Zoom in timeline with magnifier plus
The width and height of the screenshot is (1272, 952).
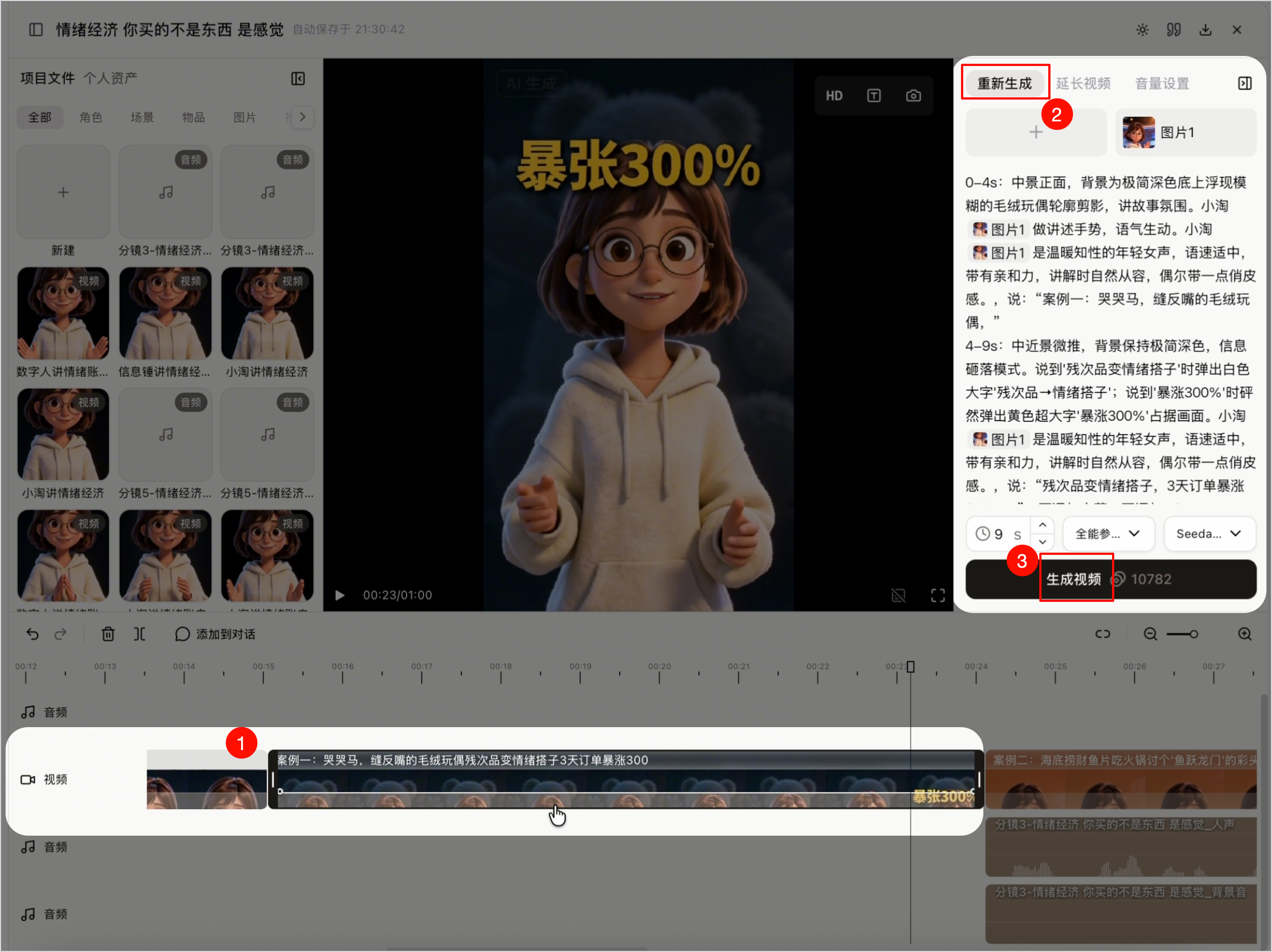tap(1245, 634)
